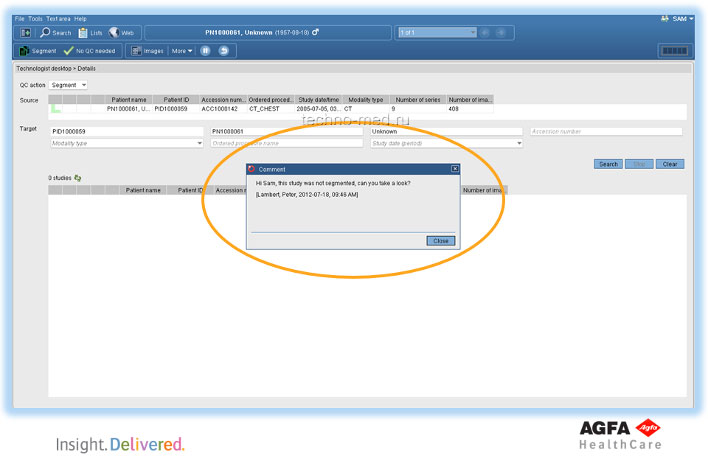Click the Search magnifier toolbar button
Viewport: 708px width, 469px height.
click(55, 33)
